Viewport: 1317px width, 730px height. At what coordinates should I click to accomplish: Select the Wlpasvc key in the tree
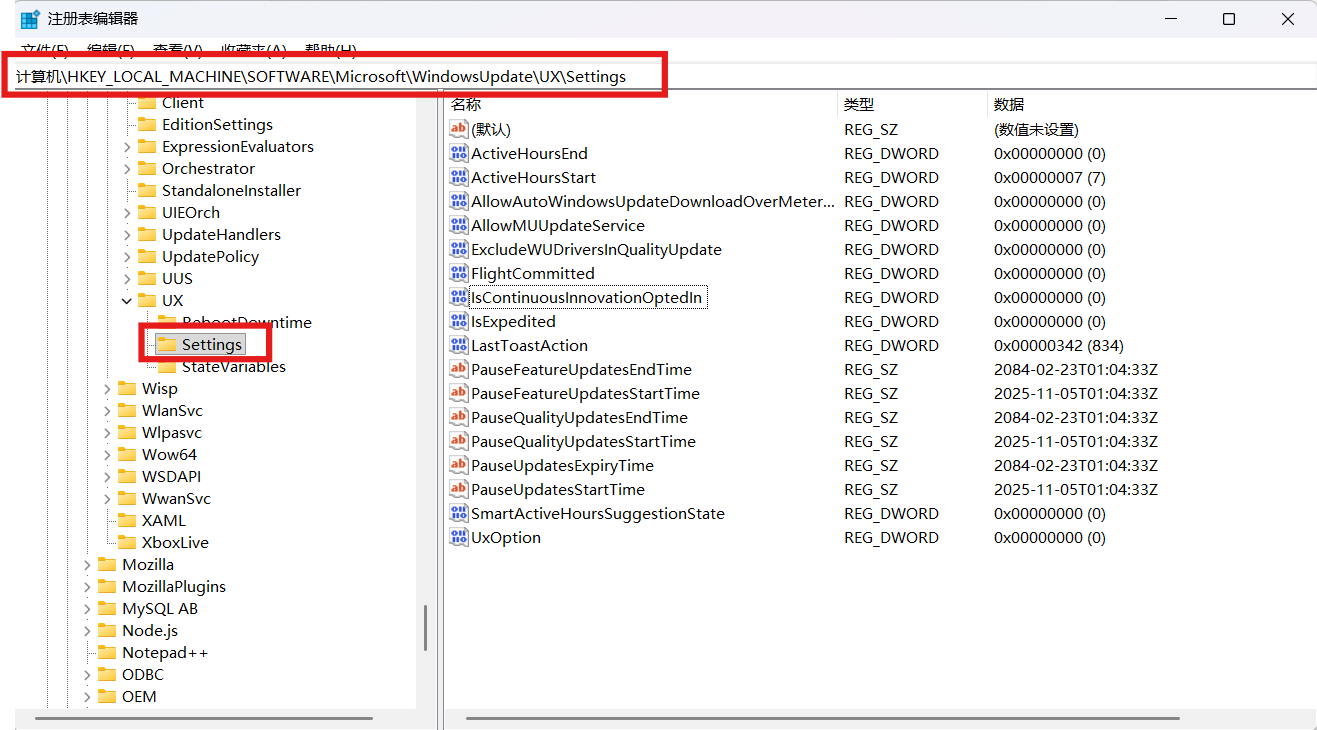click(171, 432)
